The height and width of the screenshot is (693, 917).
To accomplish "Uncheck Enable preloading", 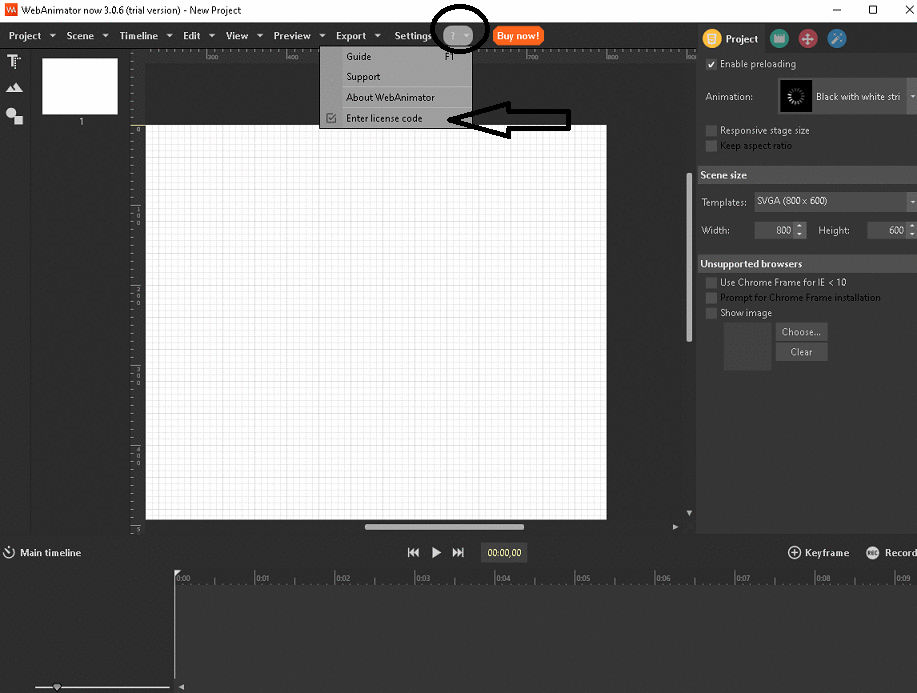I will coord(711,65).
